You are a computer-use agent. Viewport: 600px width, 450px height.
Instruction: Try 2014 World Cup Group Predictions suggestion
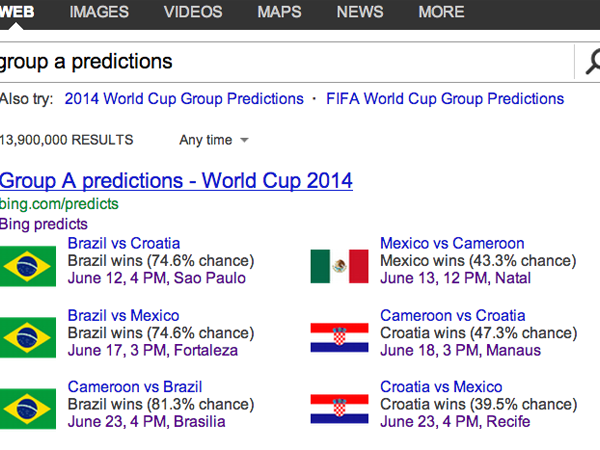point(183,99)
